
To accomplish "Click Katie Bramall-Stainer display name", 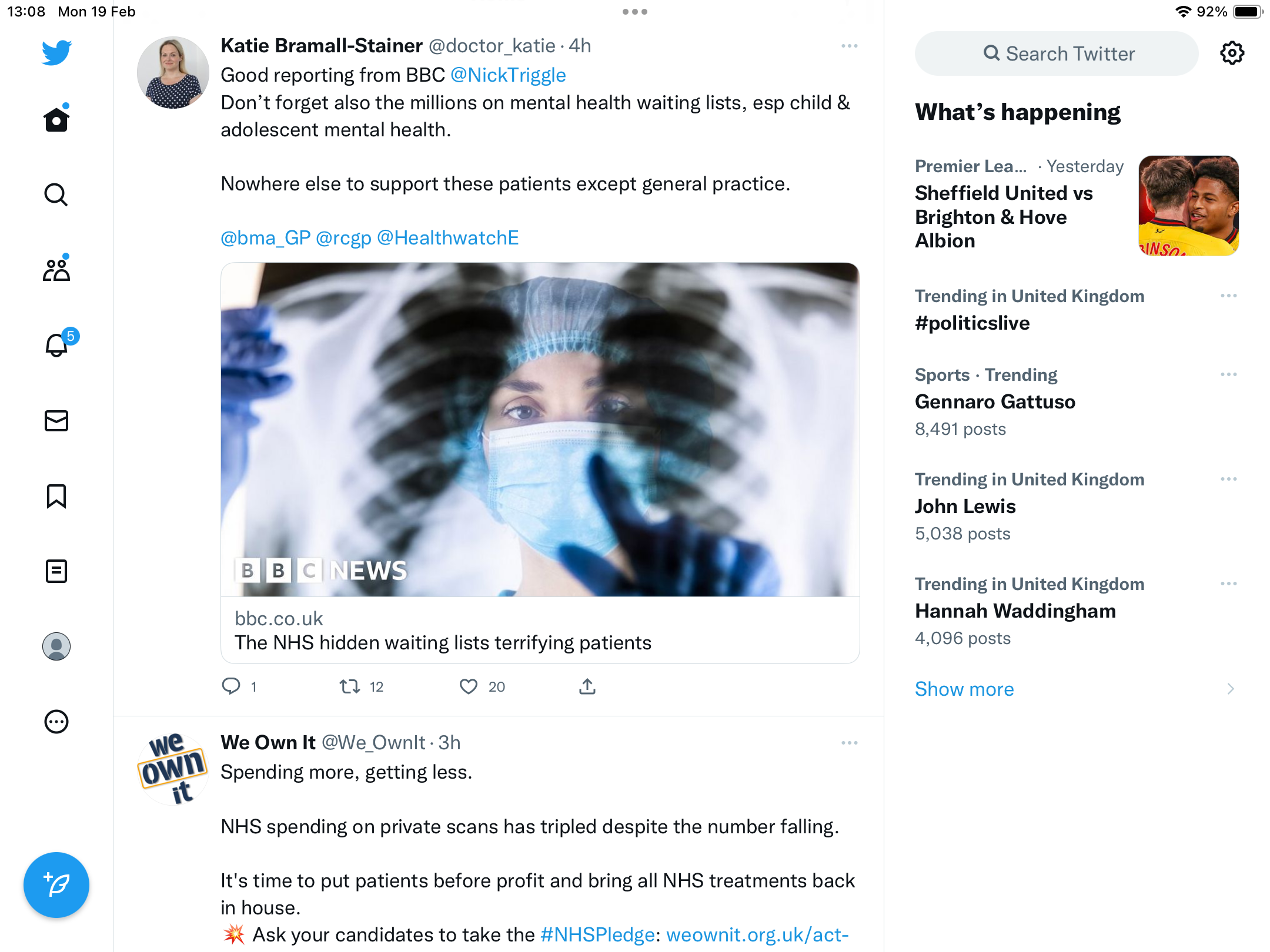I will click(322, 46).
